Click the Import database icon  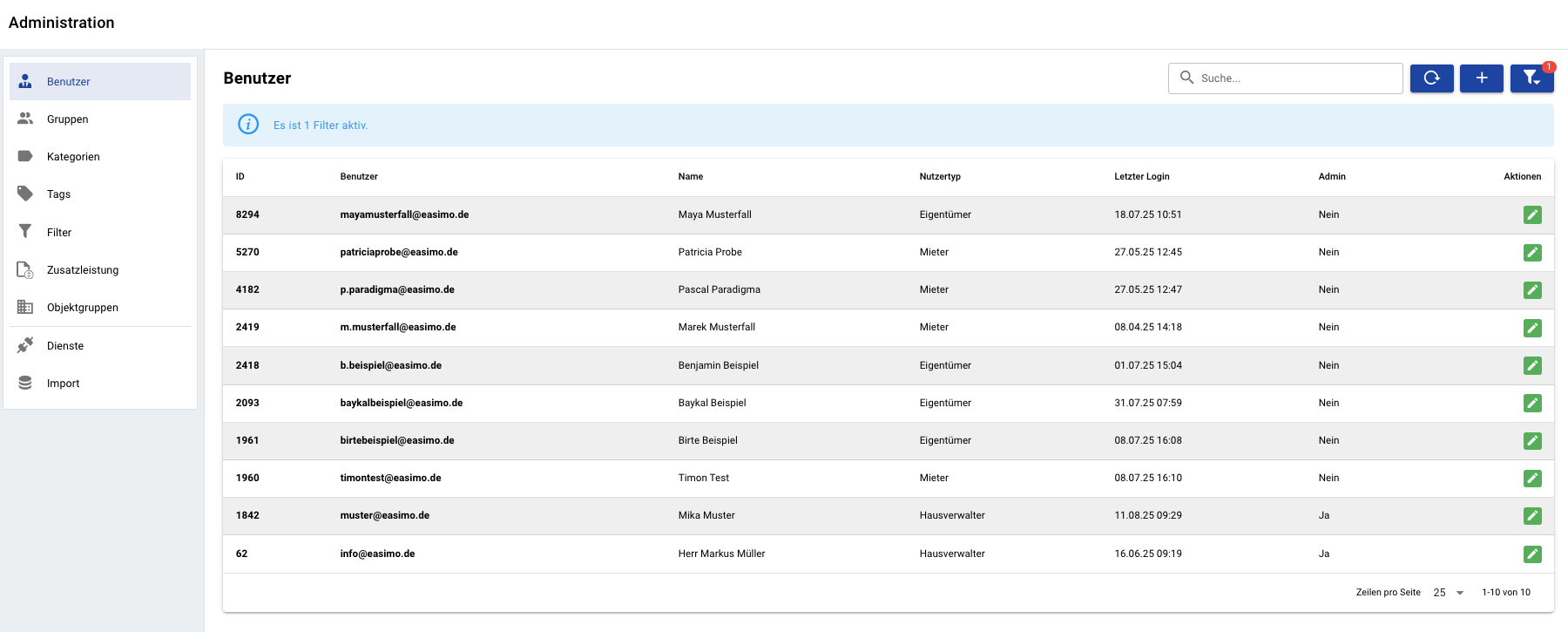click(x=25, y=383)
